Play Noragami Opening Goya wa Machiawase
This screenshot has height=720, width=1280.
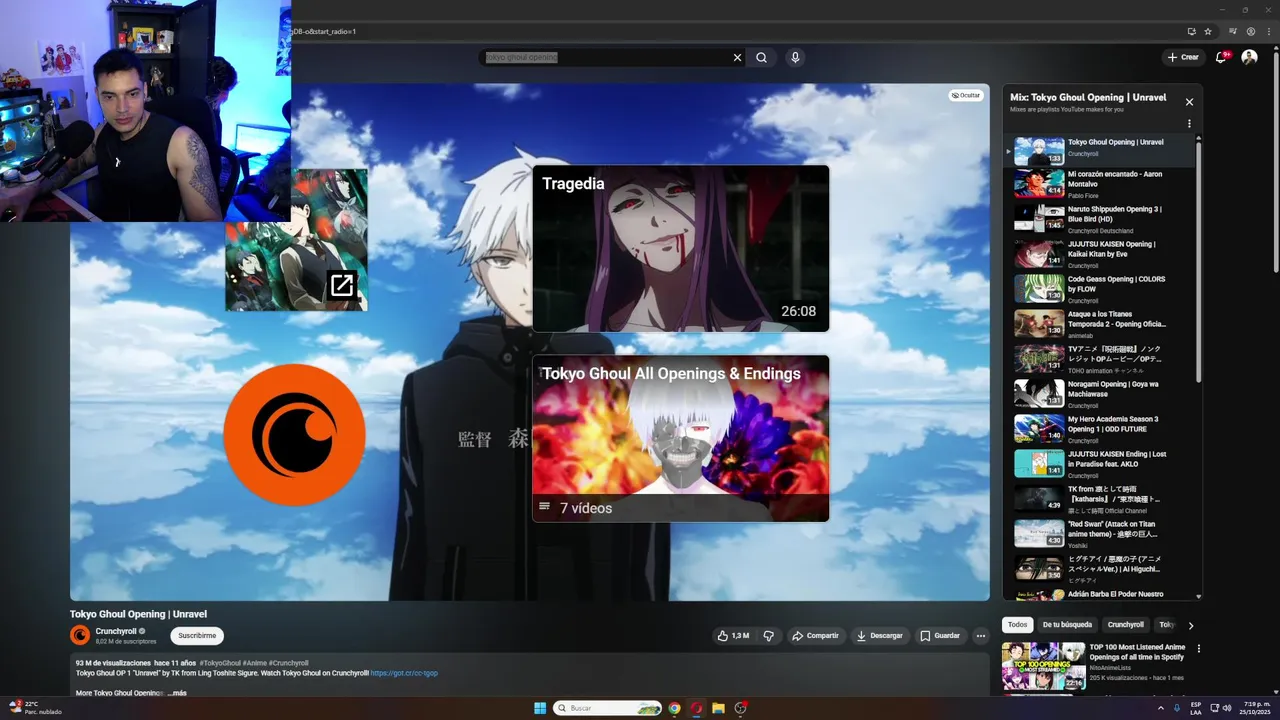coord(1100,394)
